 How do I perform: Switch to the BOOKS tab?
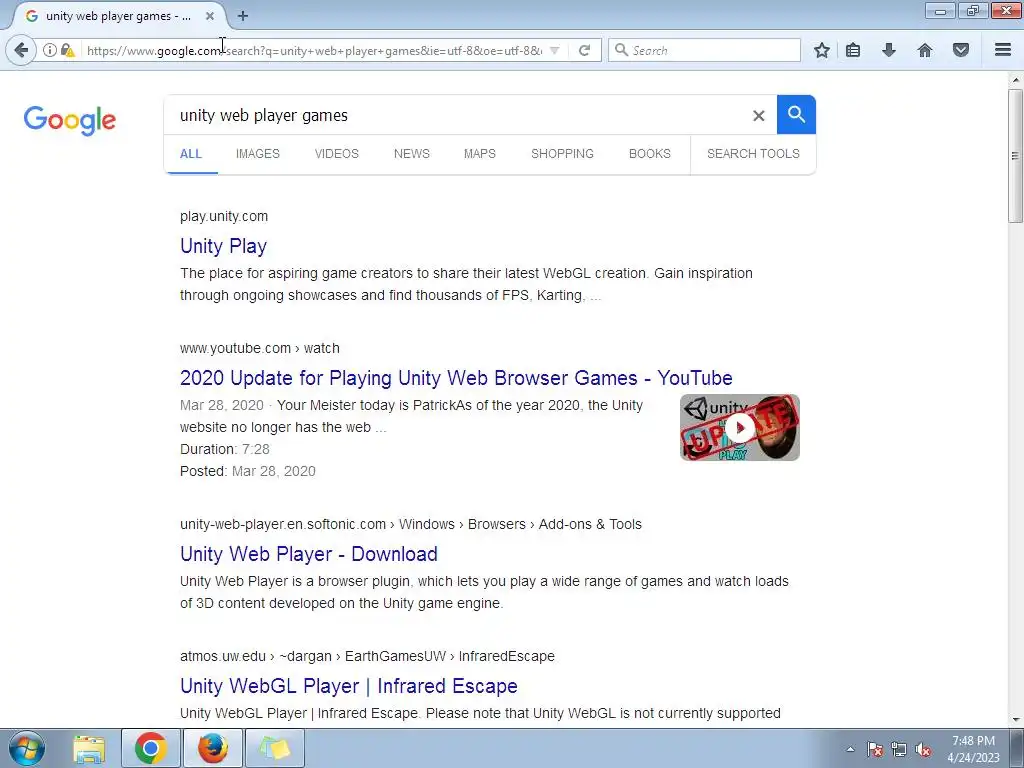point(649,153)
